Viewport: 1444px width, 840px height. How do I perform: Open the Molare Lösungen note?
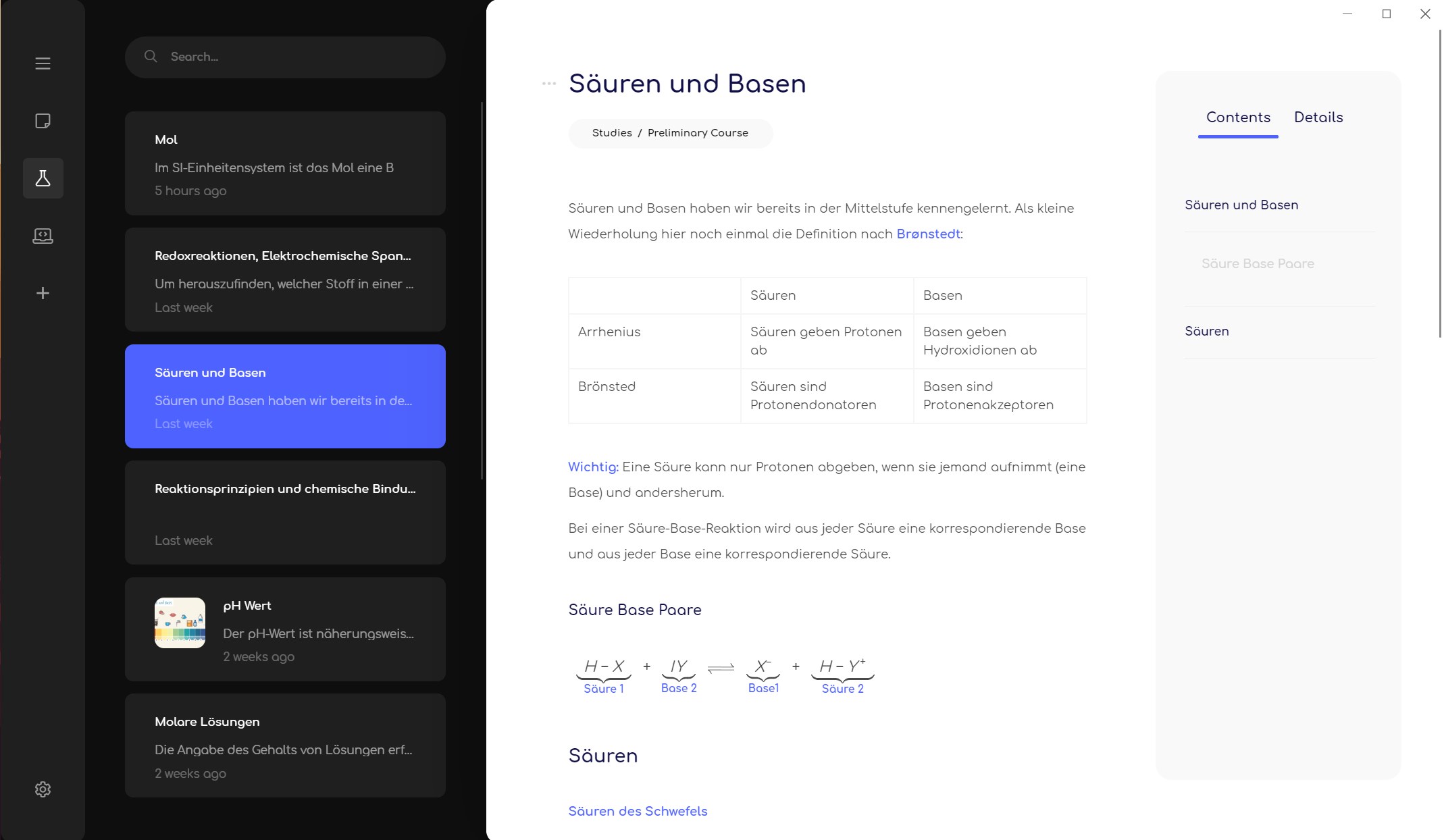point(284,745)
